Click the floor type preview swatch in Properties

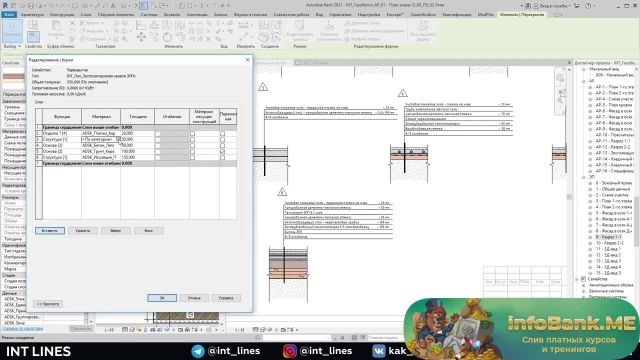[x=13, y=79]
